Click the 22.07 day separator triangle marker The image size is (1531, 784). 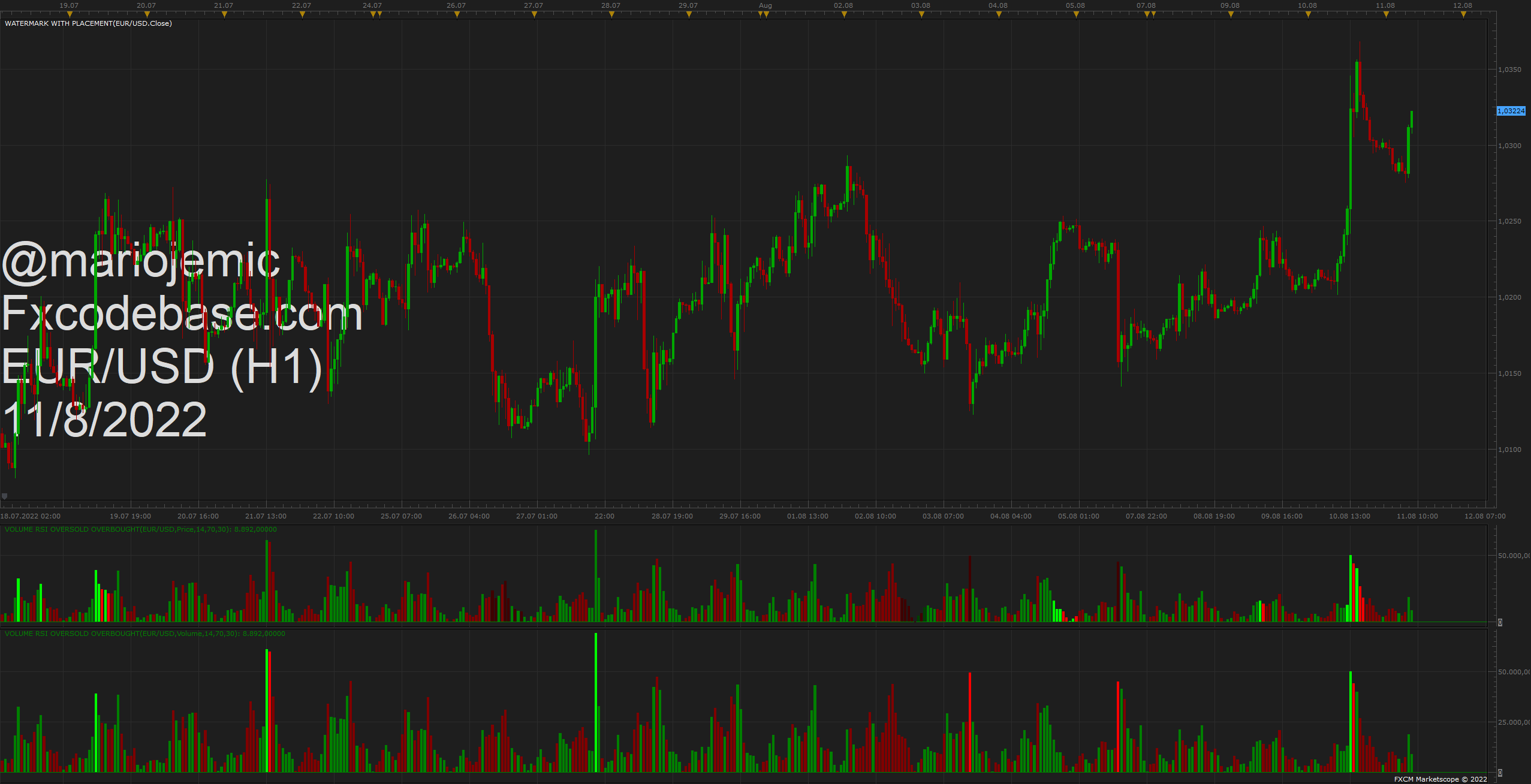302,14
